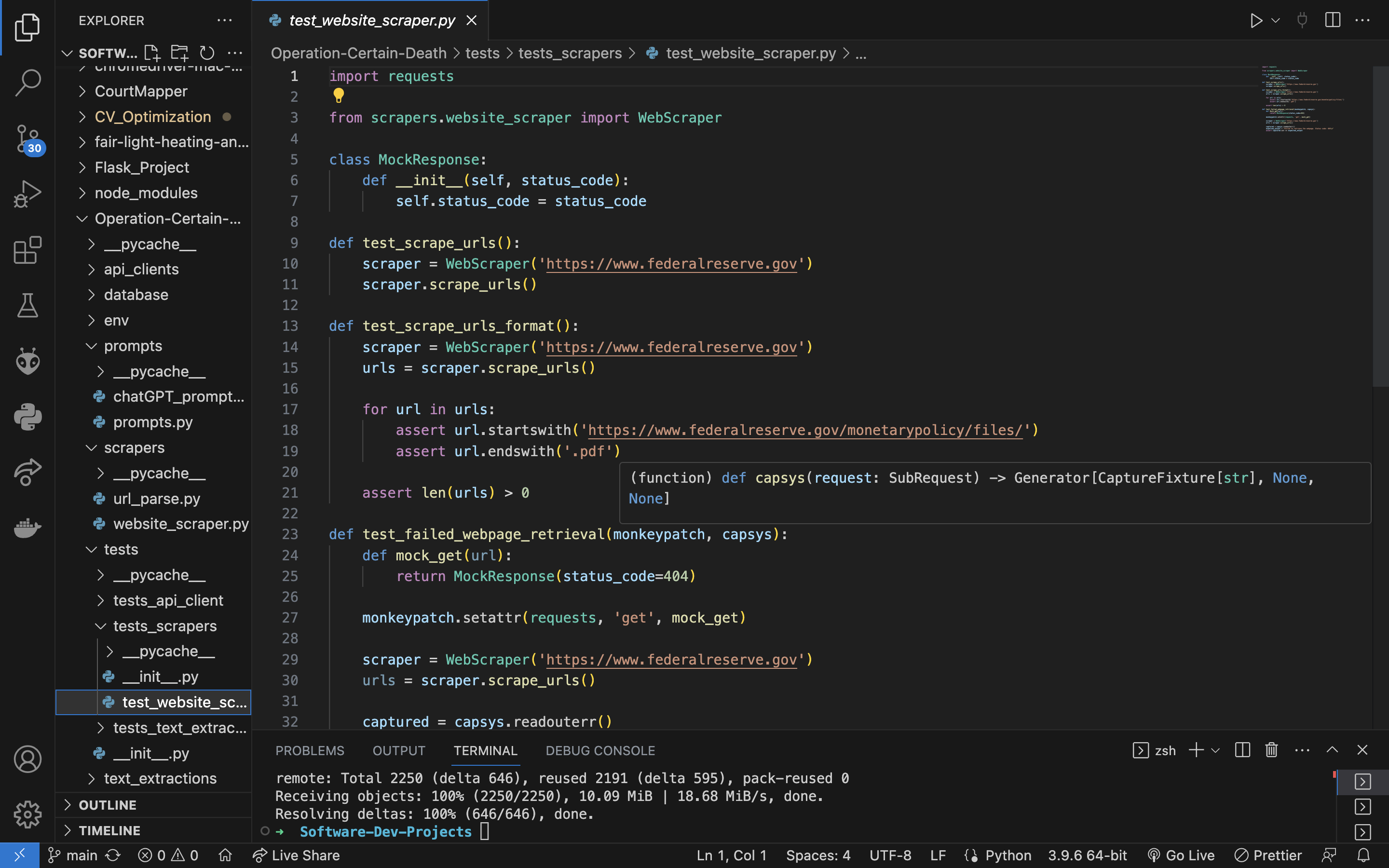This screenshot has width=1389, height=868.
Task: Click the Kill Terminal trash icon
Action: 1271,750
